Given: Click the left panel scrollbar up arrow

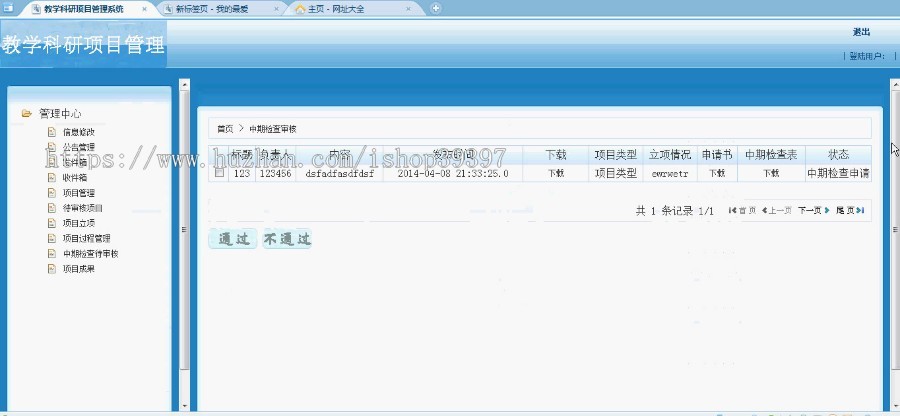Looking at the screenshot, I should pyautogui.click(x=184, y=85).
